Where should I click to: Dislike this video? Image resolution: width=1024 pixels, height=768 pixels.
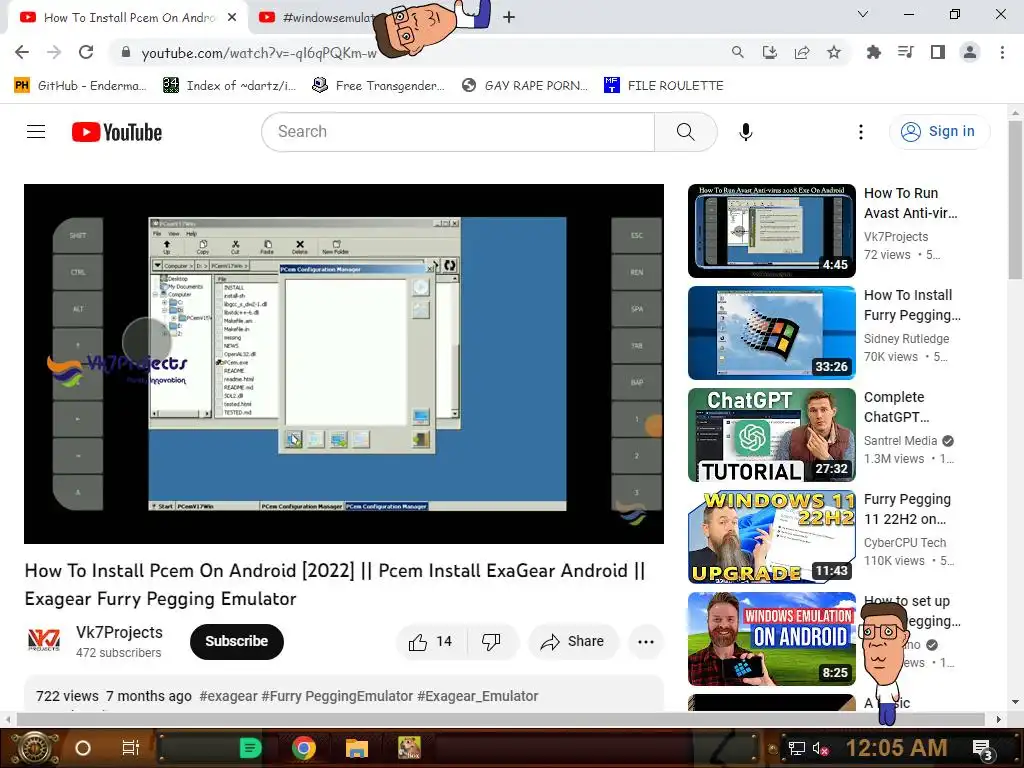pos(491,641)
